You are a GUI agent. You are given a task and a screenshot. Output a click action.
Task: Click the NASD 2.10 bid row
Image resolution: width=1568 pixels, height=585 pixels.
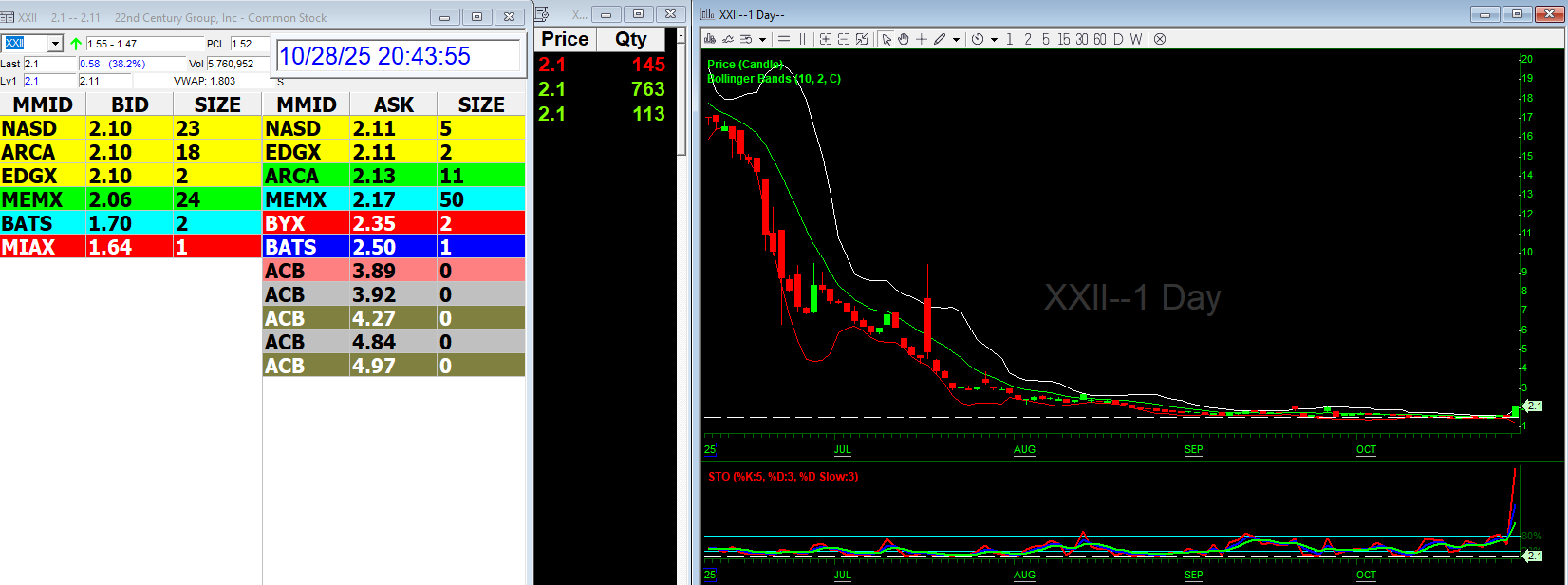(x=130, y=128)
